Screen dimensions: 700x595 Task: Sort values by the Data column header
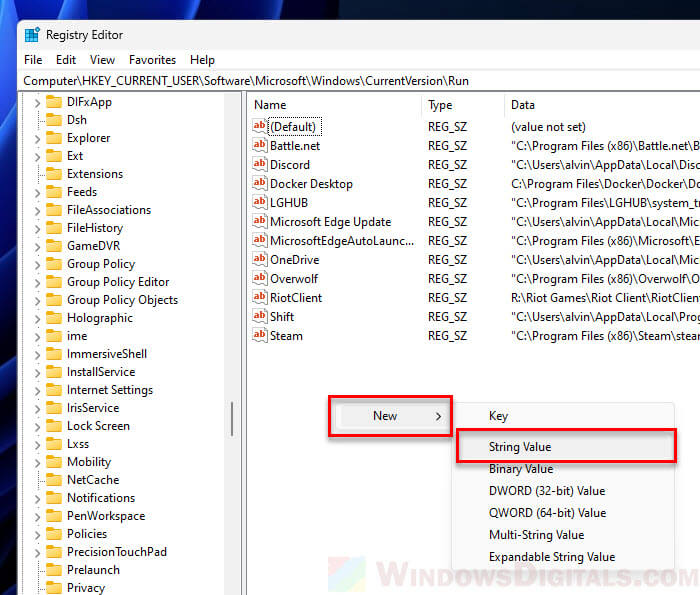[x=603, y=105]
